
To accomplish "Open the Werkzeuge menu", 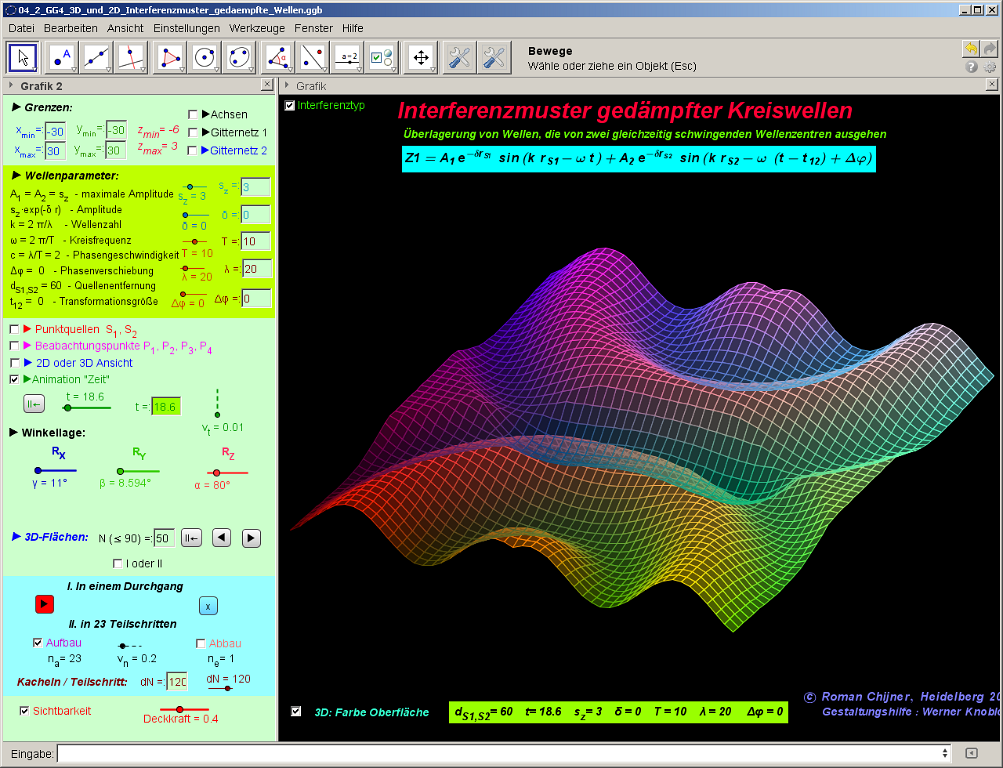I will coord(259,28).
